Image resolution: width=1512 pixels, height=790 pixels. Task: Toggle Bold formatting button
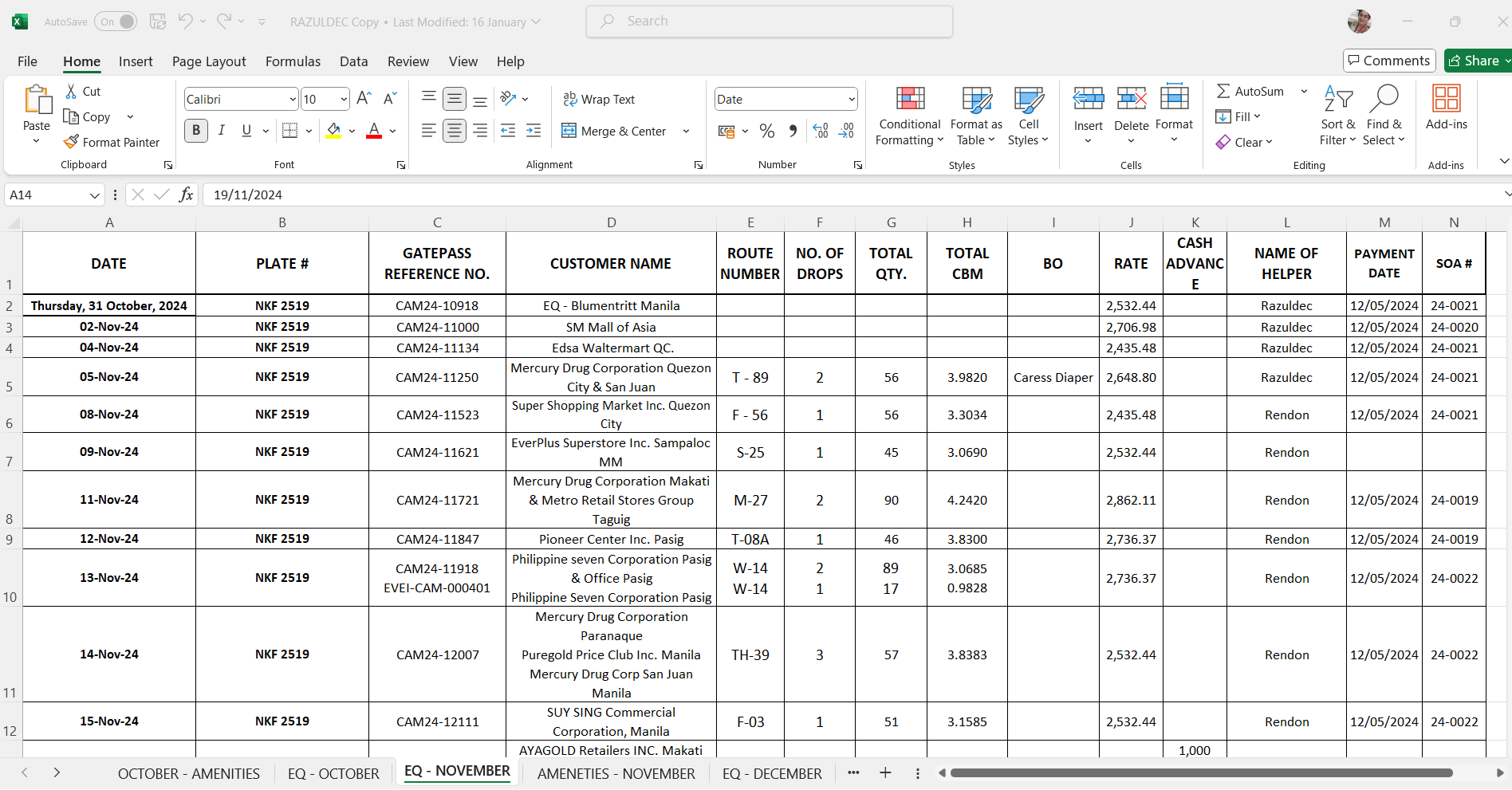196,131
